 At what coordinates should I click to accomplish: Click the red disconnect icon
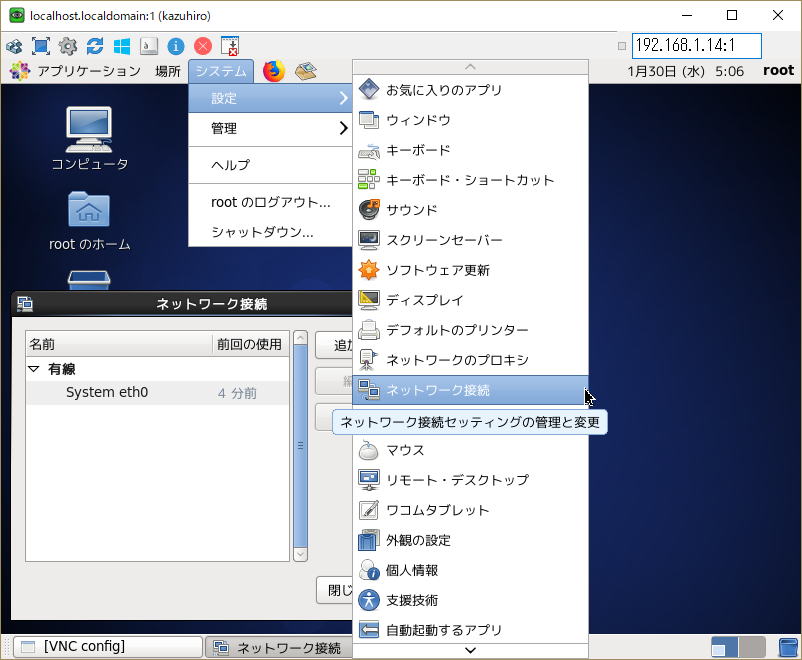[x=203, y=46]
